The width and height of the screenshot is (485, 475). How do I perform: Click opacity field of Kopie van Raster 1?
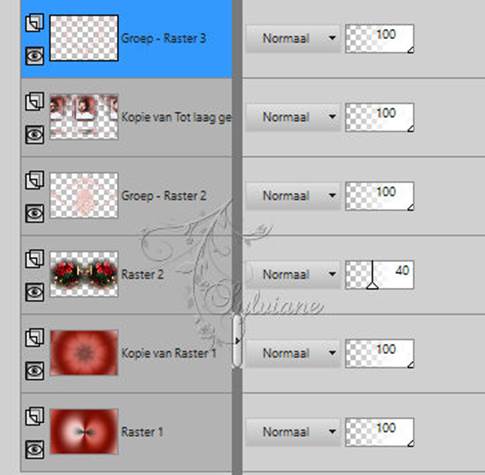click(x=379, y=353)
